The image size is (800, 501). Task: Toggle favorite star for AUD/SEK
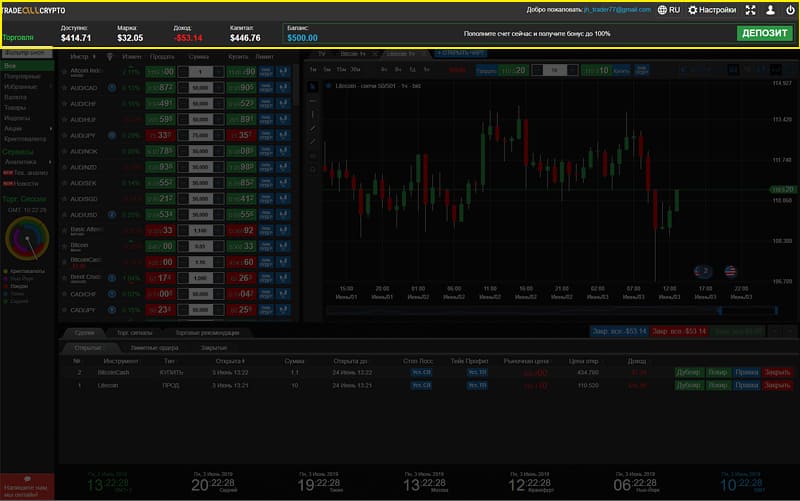coord(64,183)
